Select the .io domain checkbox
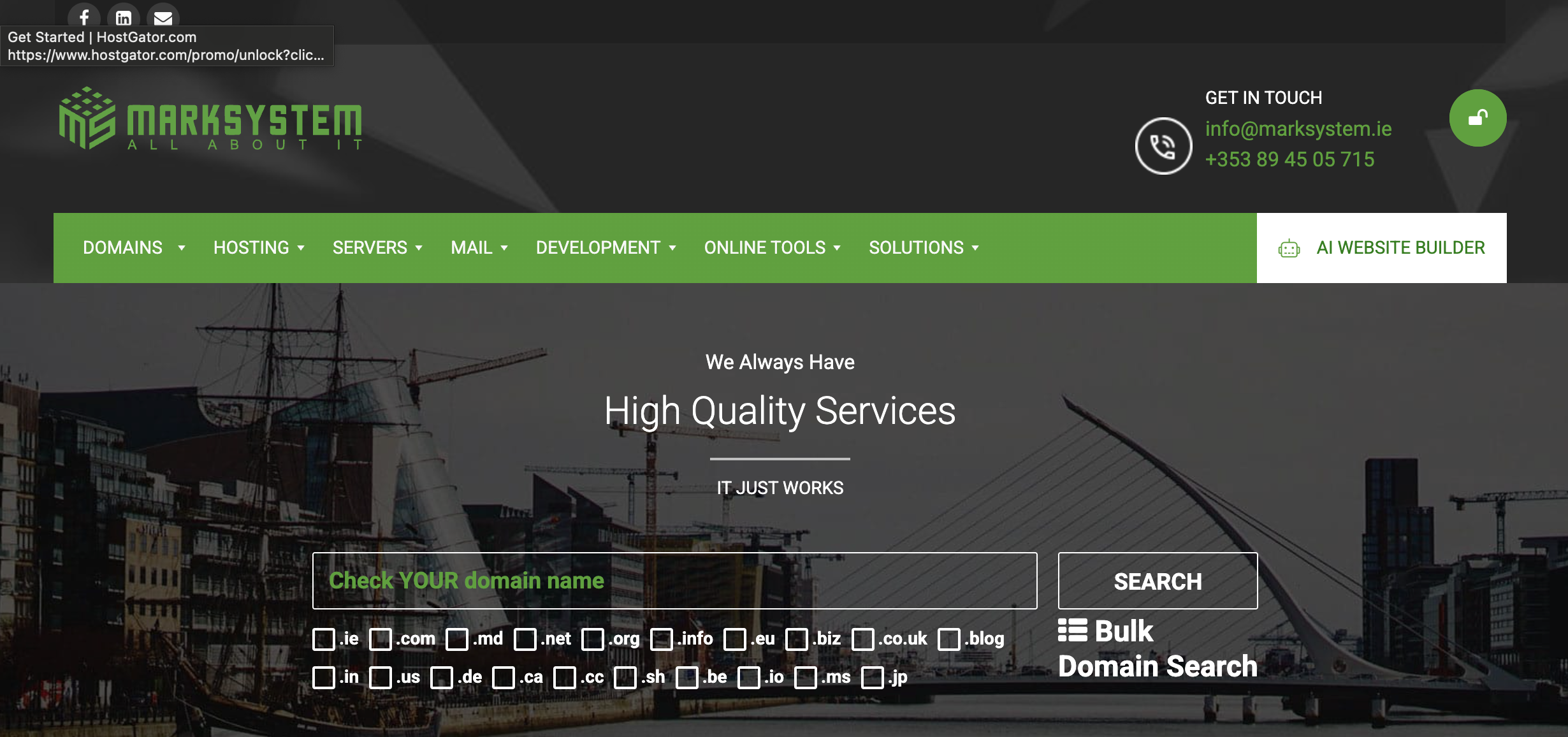Screen dimensions: 1568x737 (x=748, y=677)
